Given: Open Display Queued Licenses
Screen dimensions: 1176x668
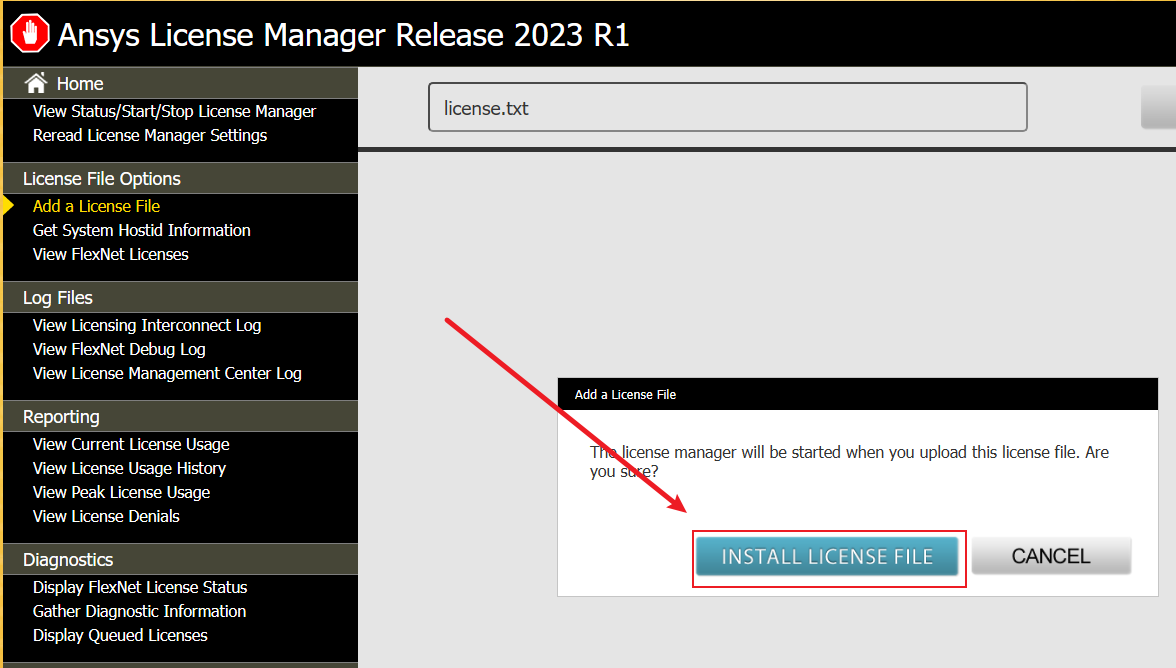Looking at the screenshot, I should [x=120, y=635].
